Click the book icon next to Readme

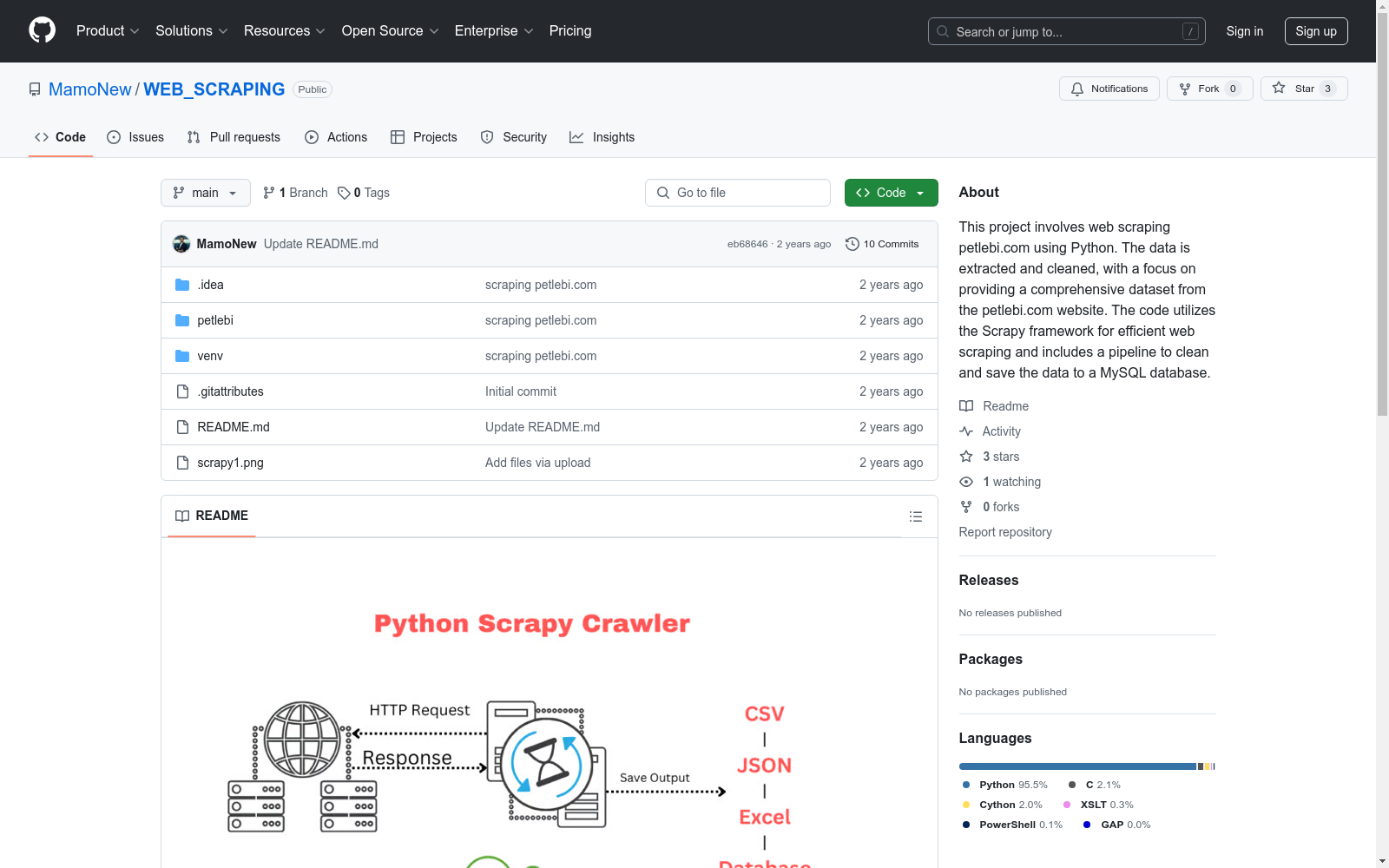(966, 406)
